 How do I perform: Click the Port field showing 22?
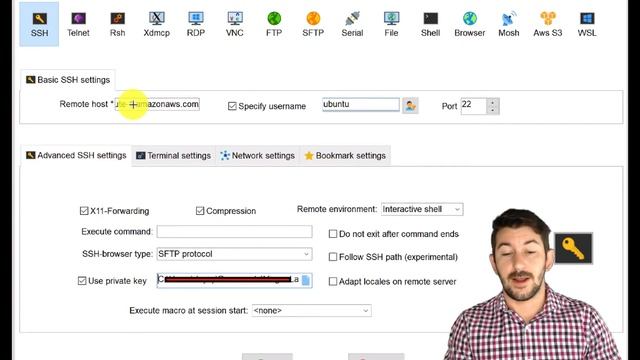(474, 106)
